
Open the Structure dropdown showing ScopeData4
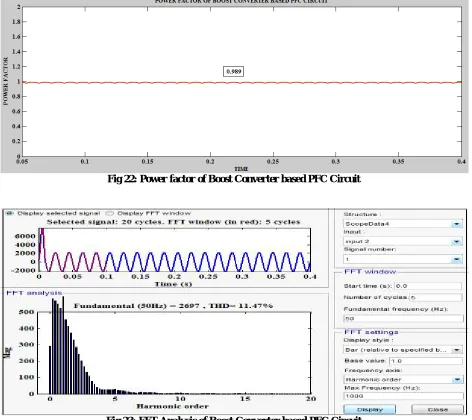(x=403, y=224)
